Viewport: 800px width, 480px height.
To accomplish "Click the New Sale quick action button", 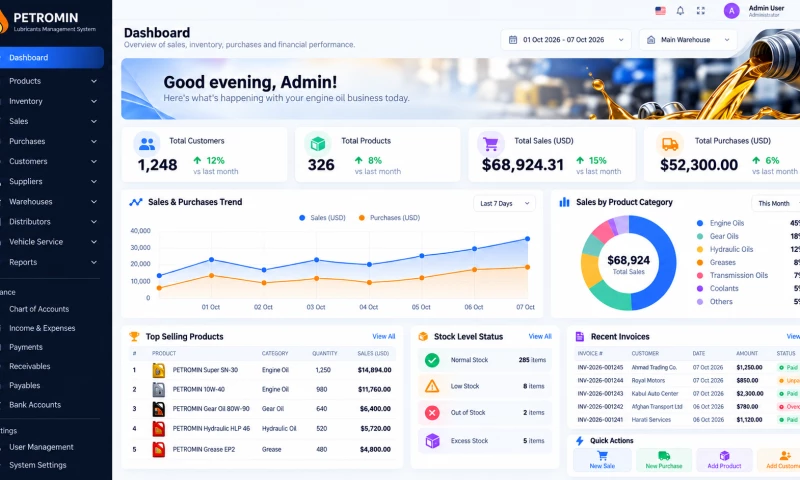I will [602, 460].
